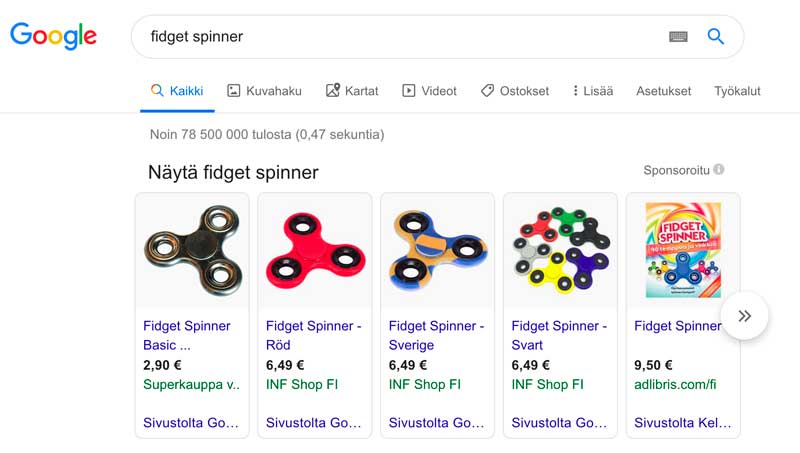The image size is (800, 453).
Task: Click inside the fidget spinner search field
Action: [398, 37]
